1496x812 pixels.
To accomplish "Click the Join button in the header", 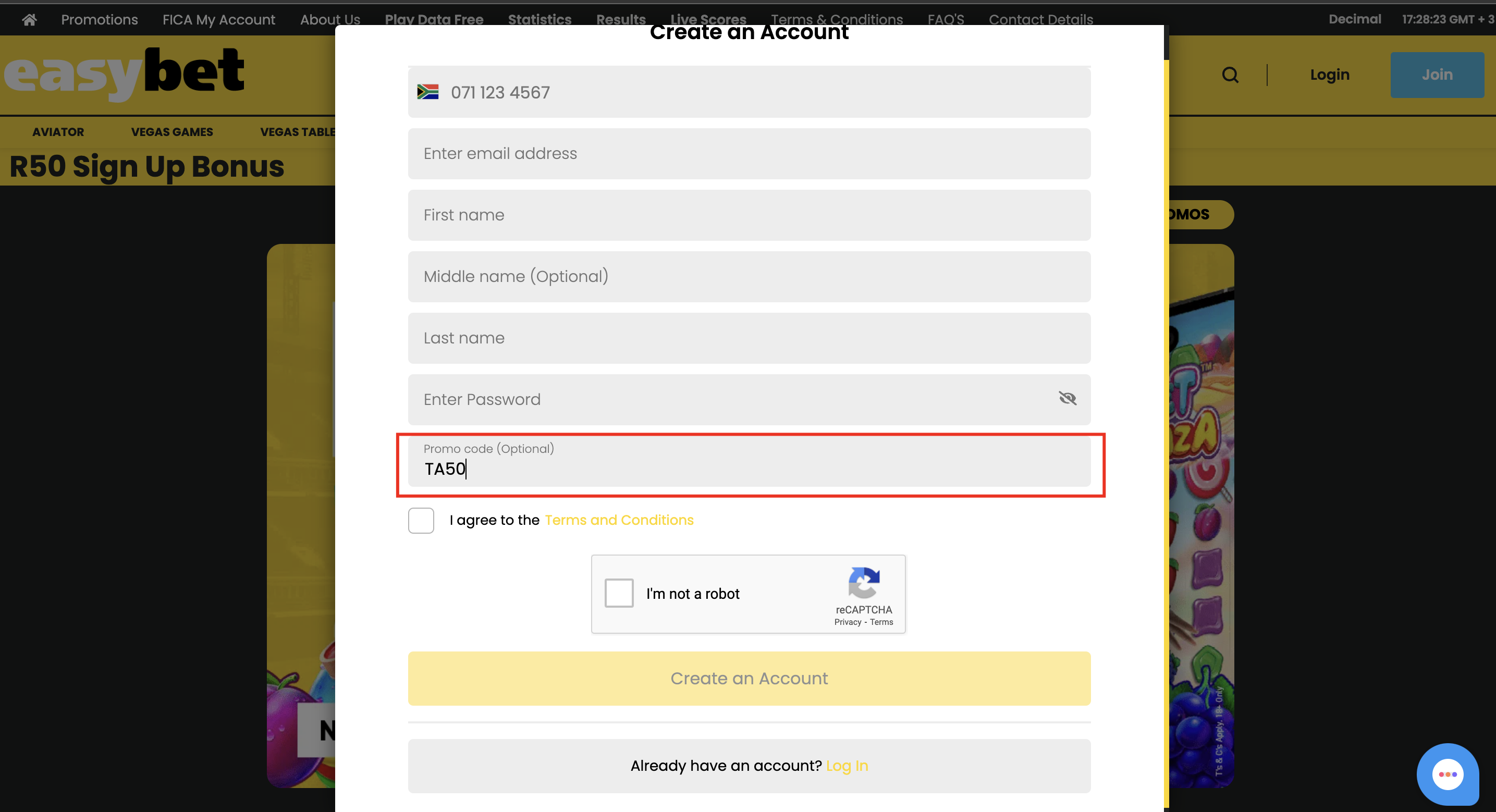I will (1435, 75).
